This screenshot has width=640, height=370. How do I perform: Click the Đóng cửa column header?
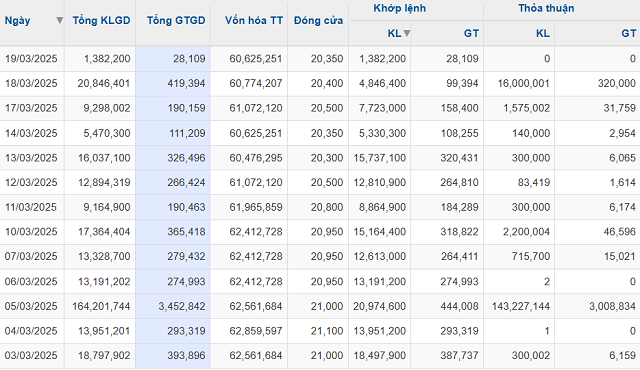coord(318,20)
